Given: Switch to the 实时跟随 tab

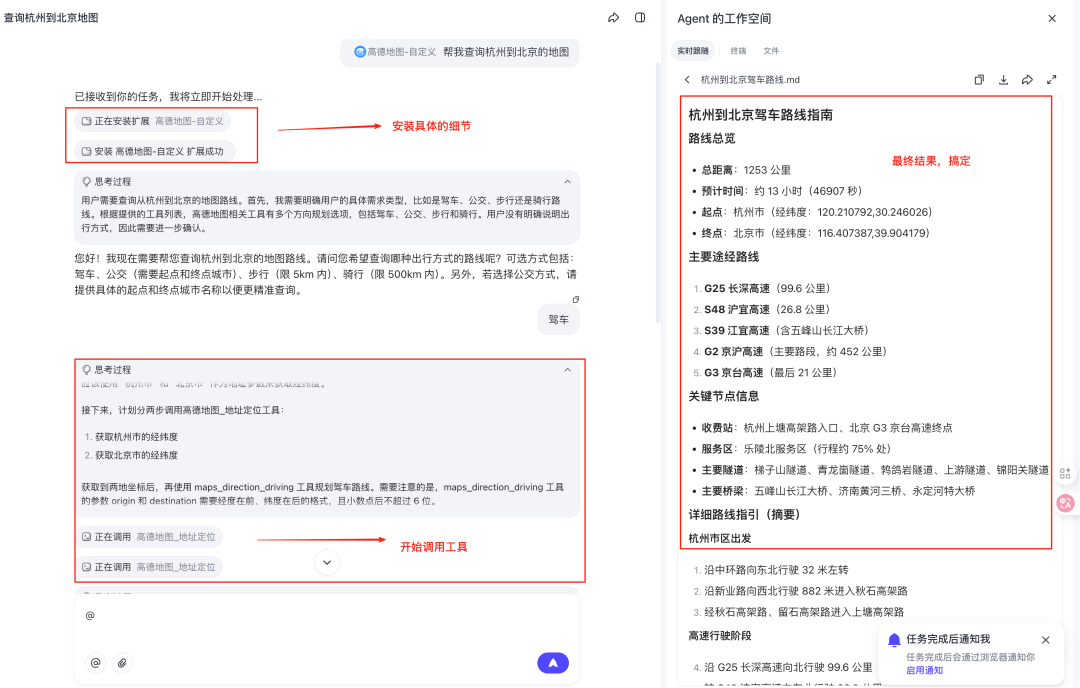Looking at the screenshot, I should (x=692, y=51).
